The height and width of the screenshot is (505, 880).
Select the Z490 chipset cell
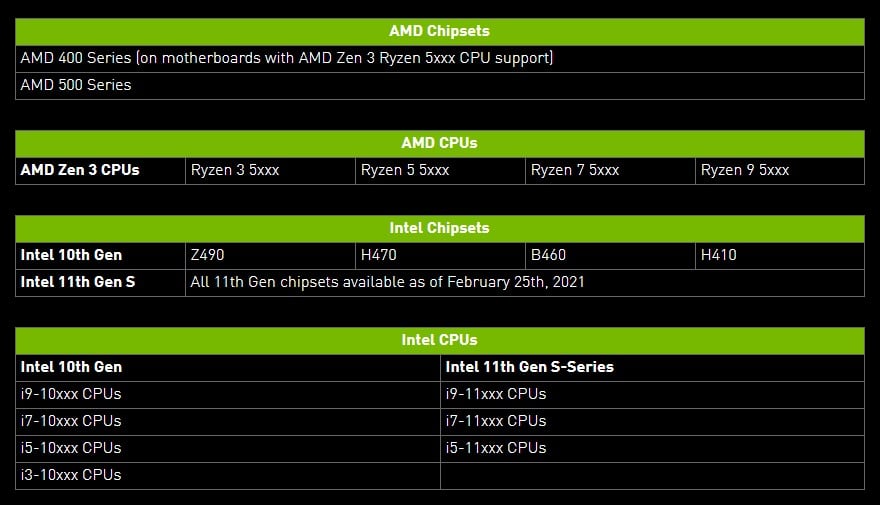pos(270,255)
